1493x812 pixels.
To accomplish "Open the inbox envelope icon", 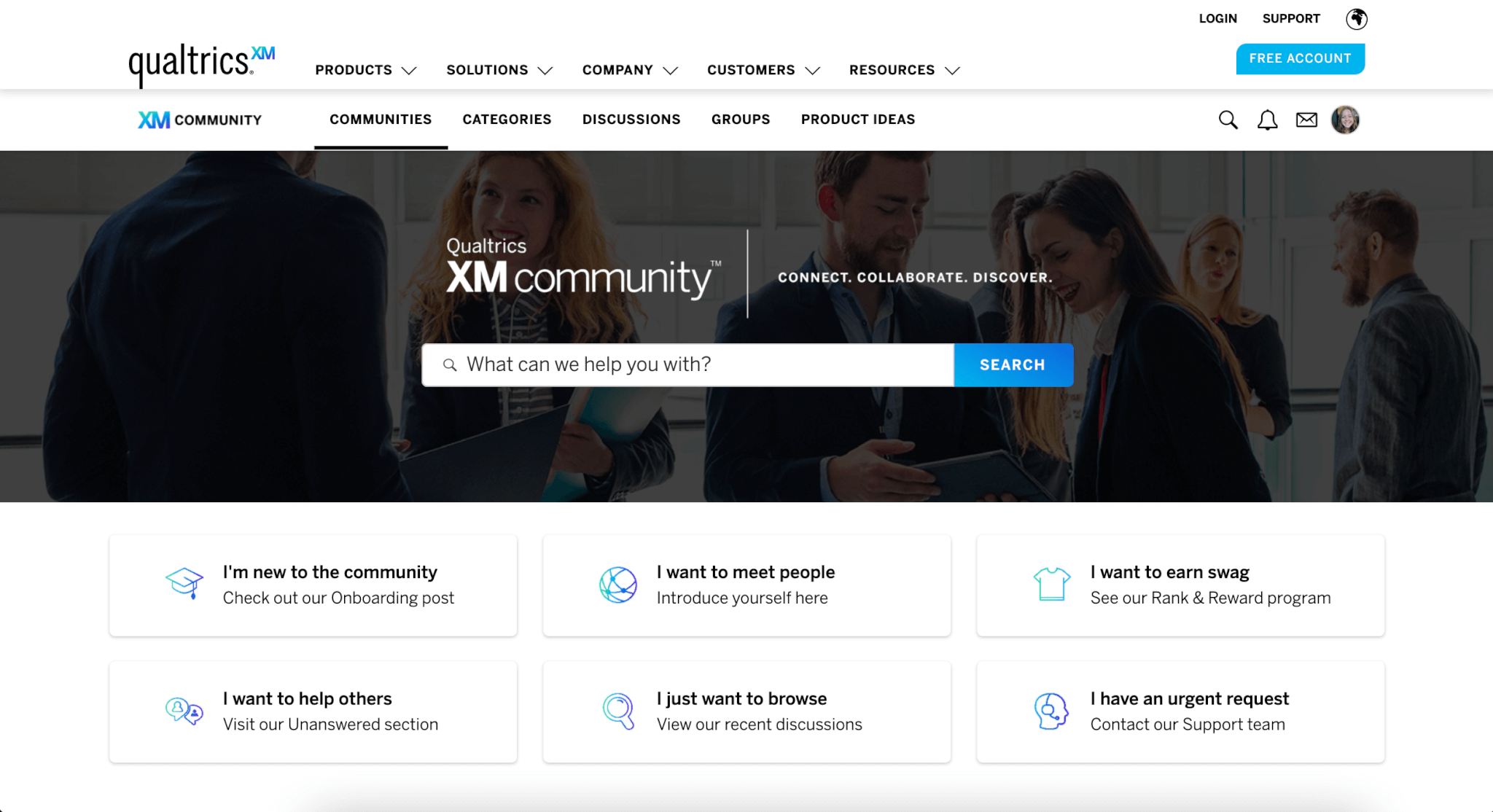I will [1306, 120].
